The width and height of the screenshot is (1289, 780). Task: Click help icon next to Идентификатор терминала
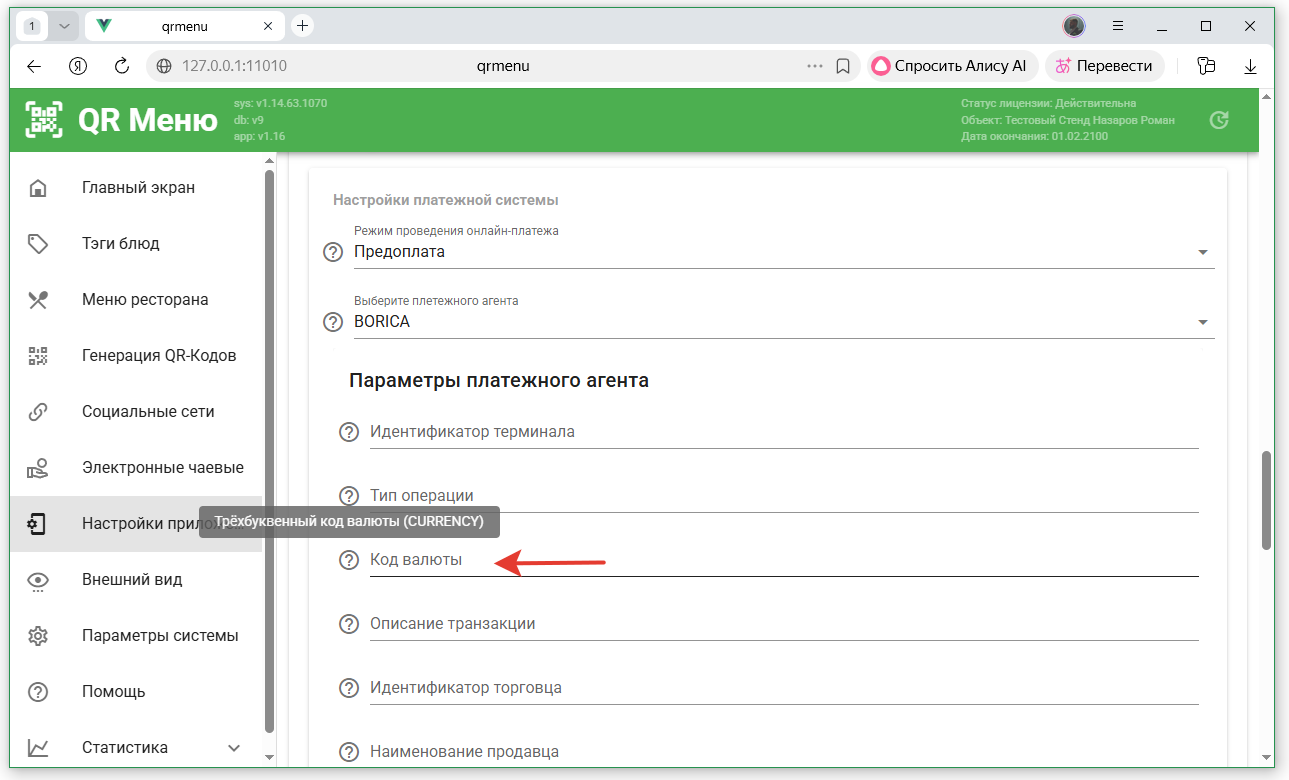[348, 432]
